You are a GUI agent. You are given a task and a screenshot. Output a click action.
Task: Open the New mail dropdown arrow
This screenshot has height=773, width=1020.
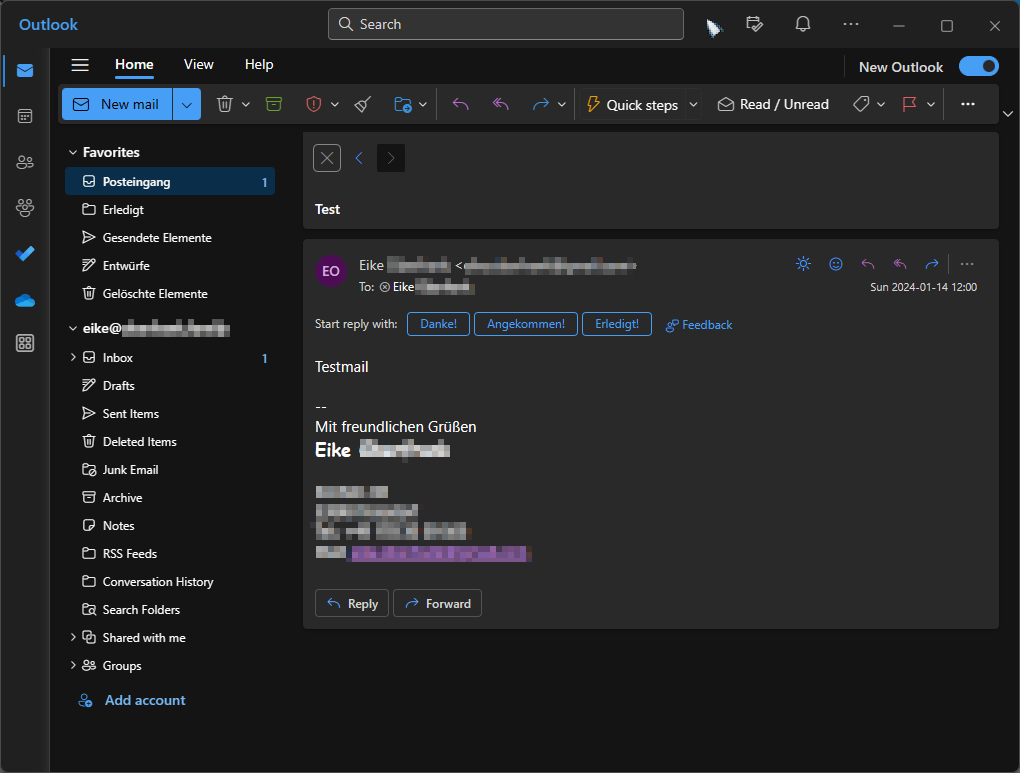(x=187, y=105)
